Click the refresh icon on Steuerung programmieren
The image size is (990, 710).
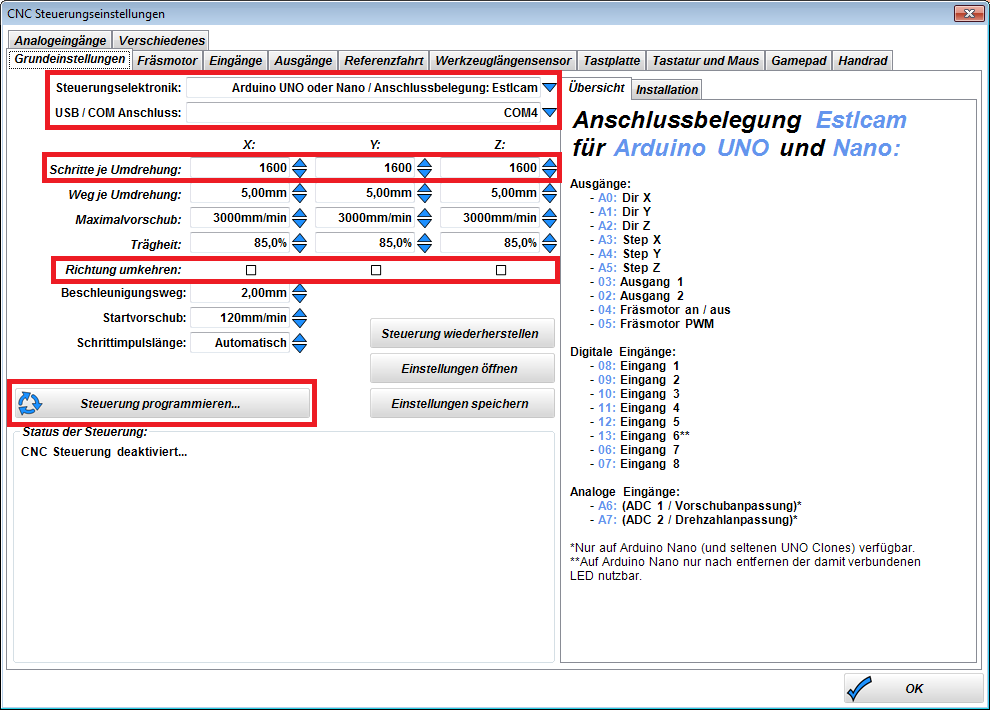[x=31, y=403]
